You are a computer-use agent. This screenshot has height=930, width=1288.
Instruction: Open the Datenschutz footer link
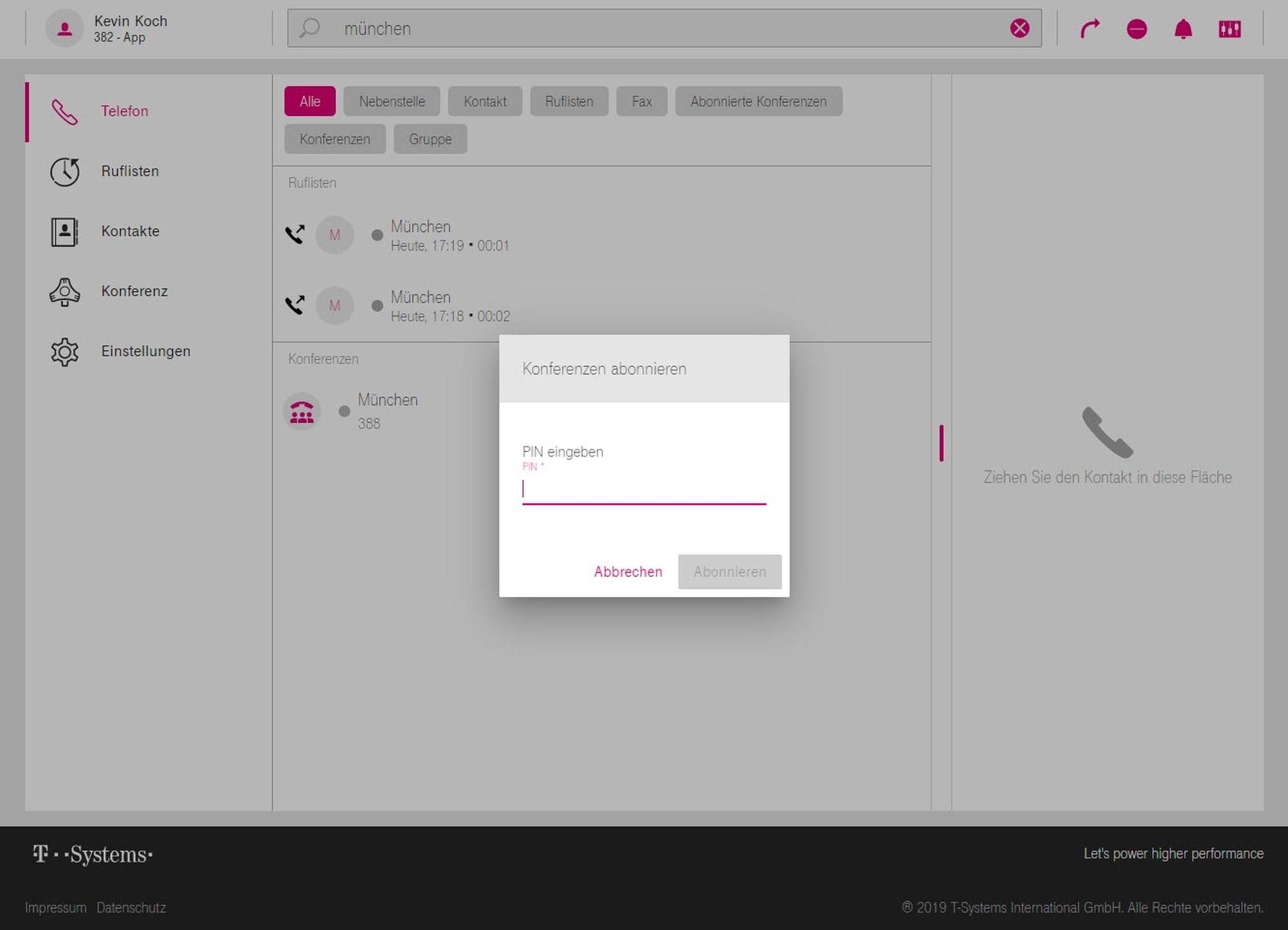pyautogui.click(x=131, y=907)
